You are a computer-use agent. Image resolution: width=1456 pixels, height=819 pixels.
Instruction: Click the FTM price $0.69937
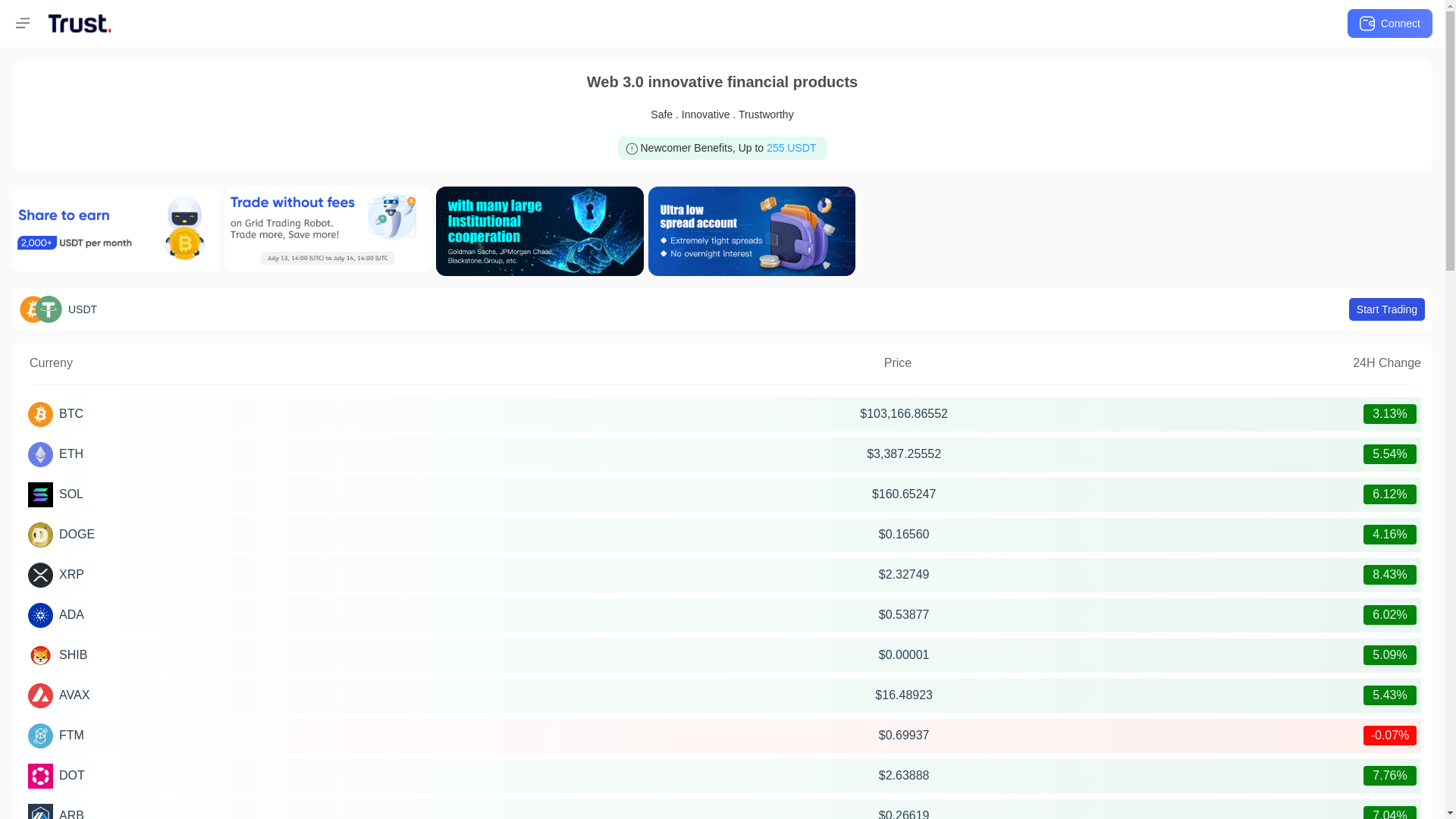[904, 736]
